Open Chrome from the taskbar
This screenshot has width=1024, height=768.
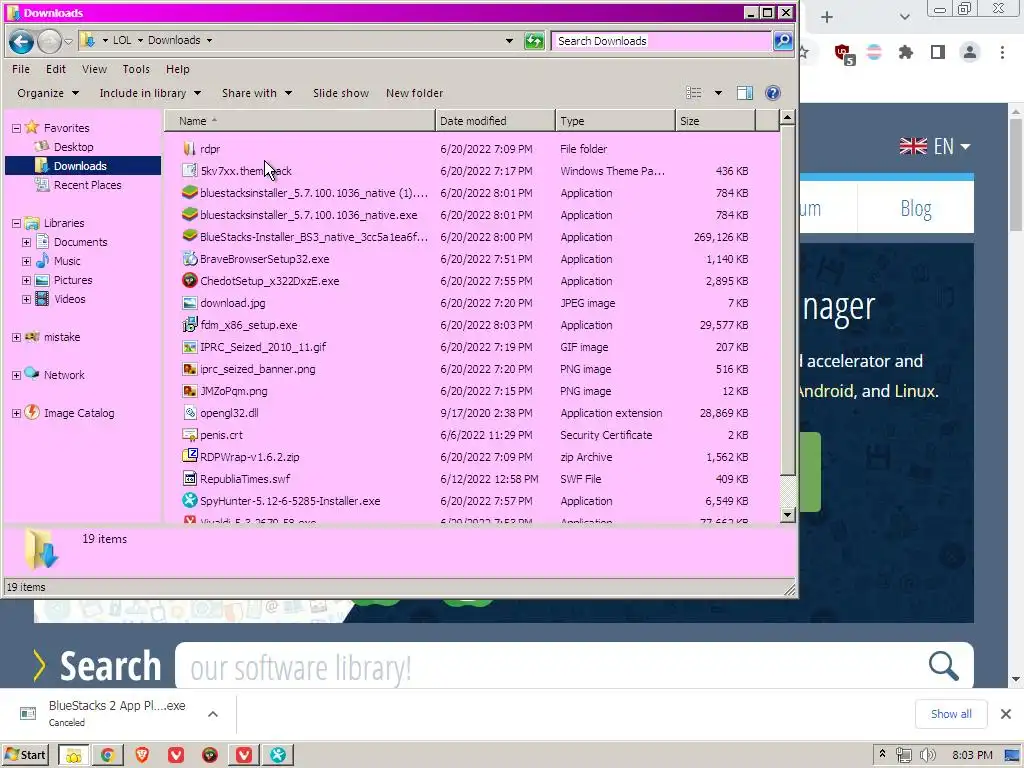(108, 756)
